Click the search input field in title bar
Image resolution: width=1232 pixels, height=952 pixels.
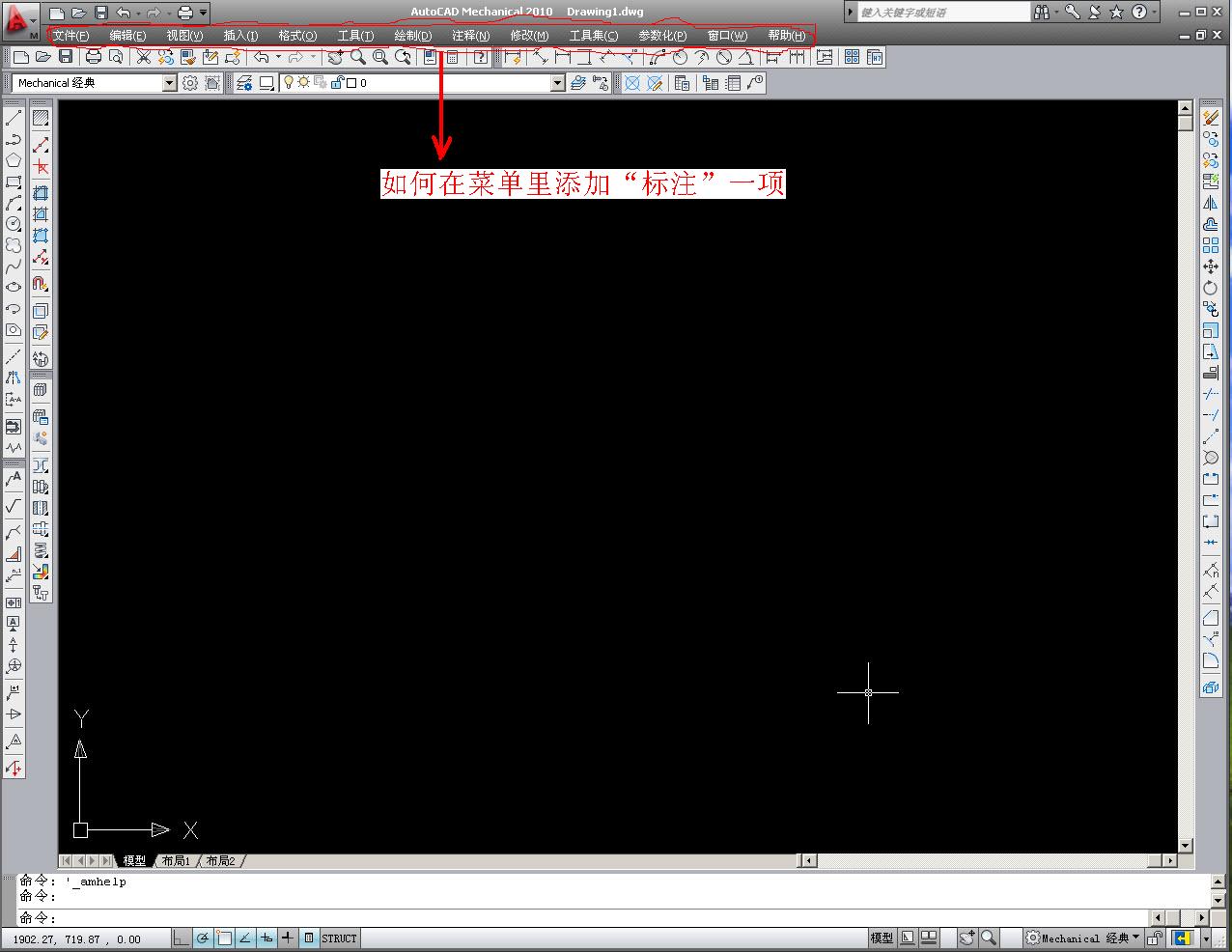(x=944, y=13)
